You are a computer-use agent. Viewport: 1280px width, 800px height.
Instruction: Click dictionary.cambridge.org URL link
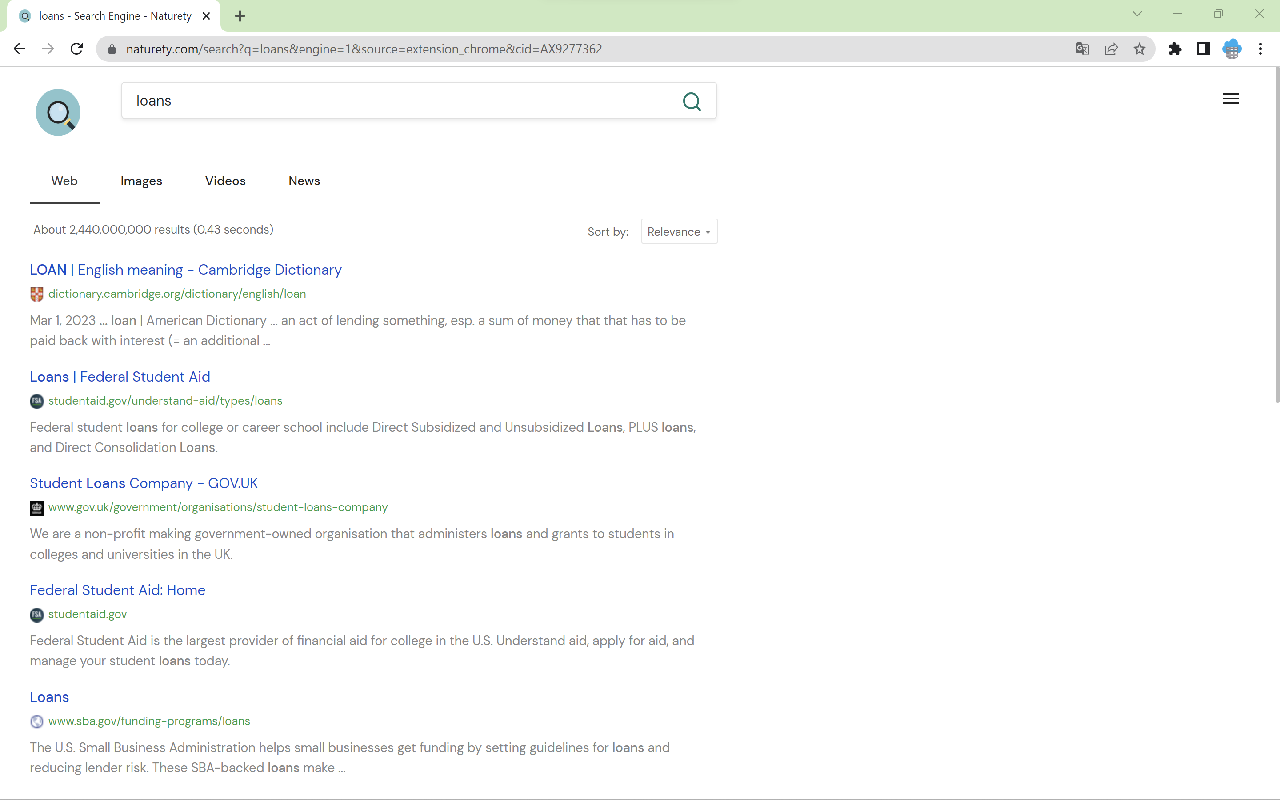tap(177, 294)
